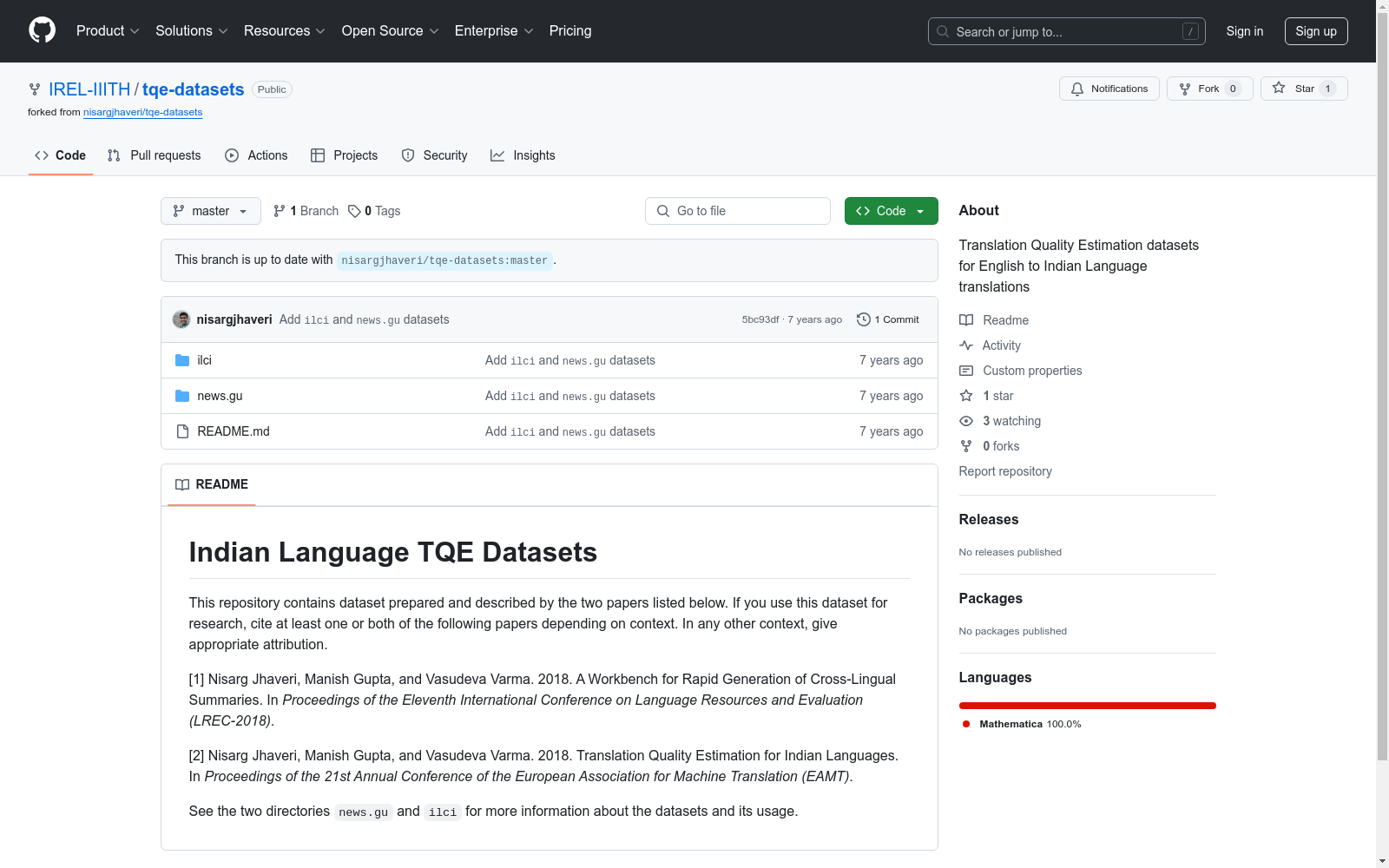The height and width of the screenshot is (868, 1389).
Task: Select the Code tab
Action: [x=61, y=155]
